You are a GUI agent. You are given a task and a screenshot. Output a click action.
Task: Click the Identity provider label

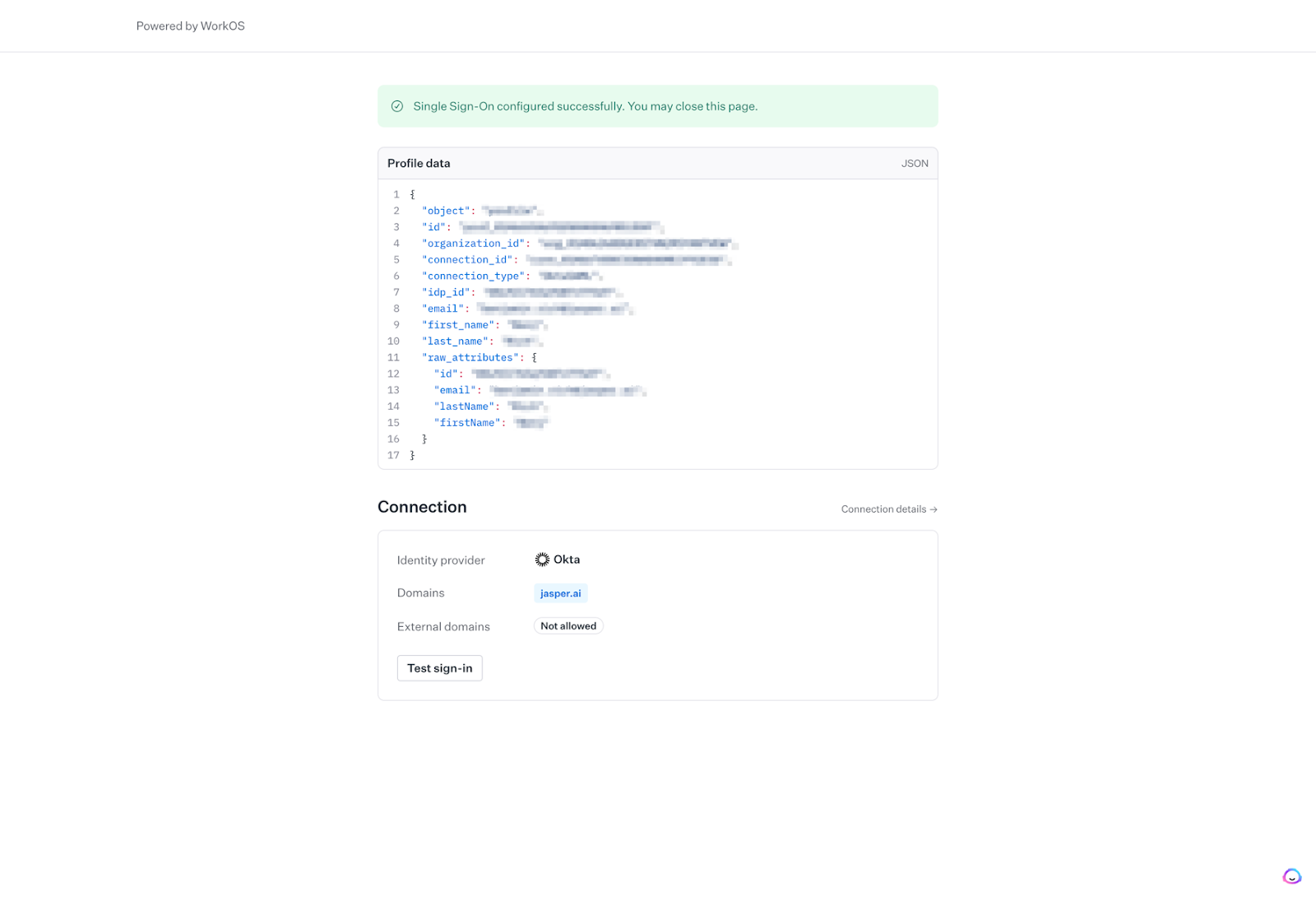(x=441, y=560)
